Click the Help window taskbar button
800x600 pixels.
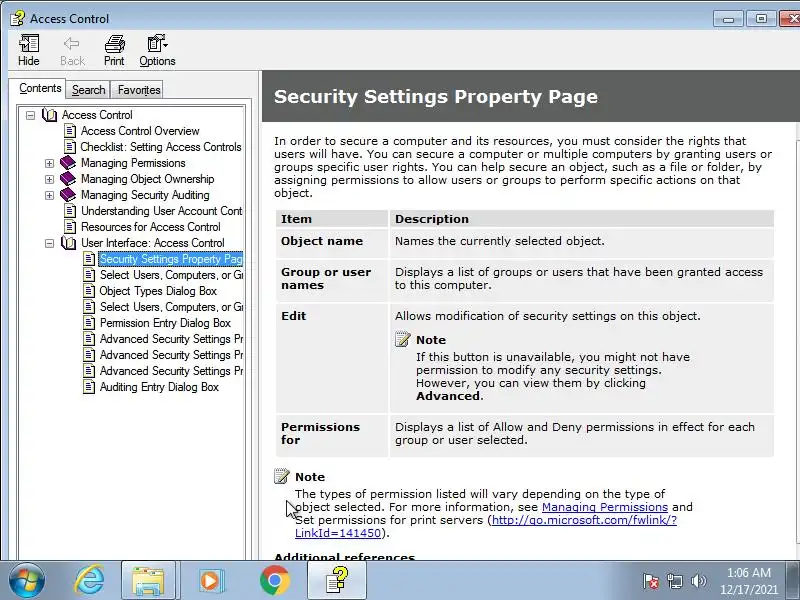337,581
